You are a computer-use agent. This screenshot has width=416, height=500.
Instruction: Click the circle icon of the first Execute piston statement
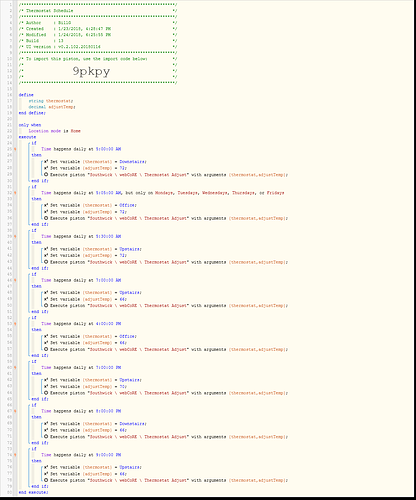46,174
